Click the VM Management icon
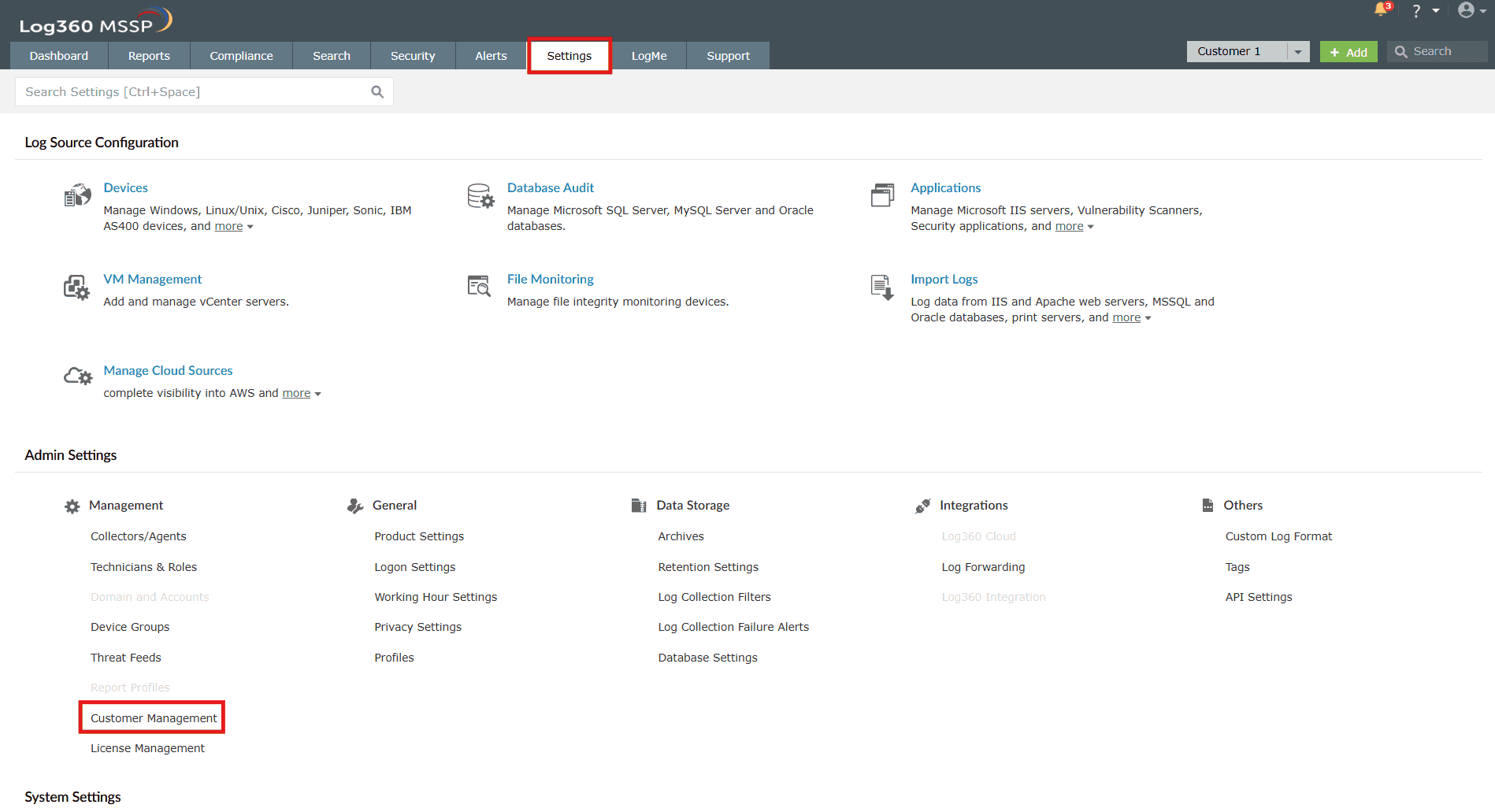This screenshot has height=812, width=1495. tap(76, 287)
